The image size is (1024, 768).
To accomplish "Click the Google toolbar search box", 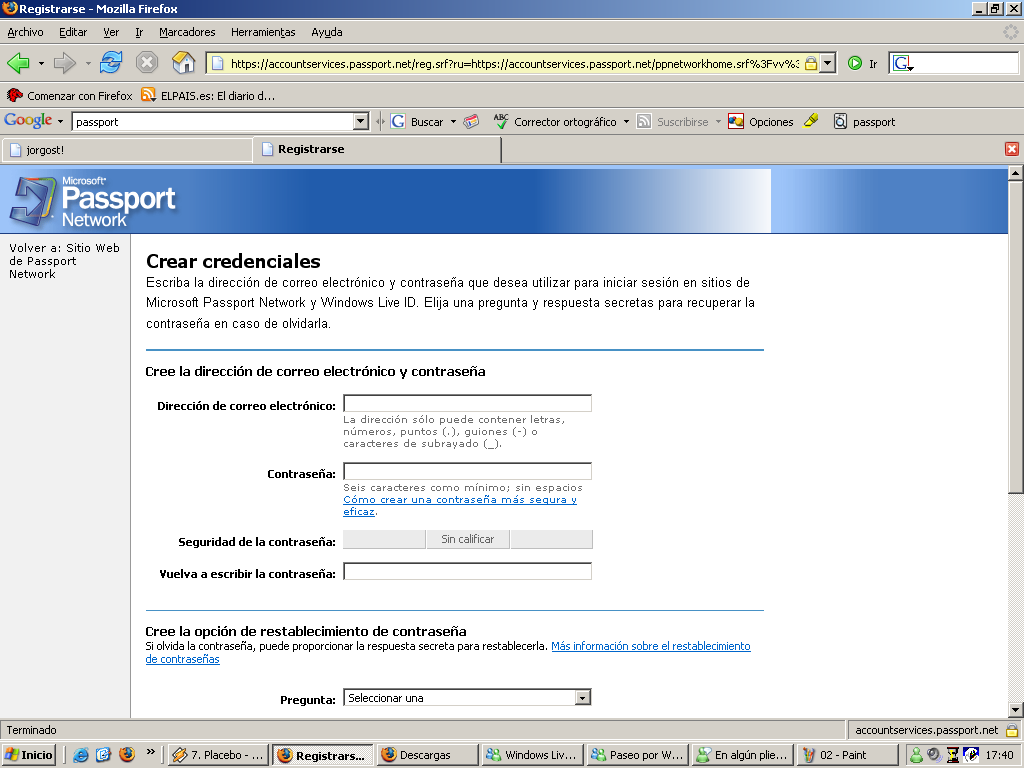I will coord(213,121).
